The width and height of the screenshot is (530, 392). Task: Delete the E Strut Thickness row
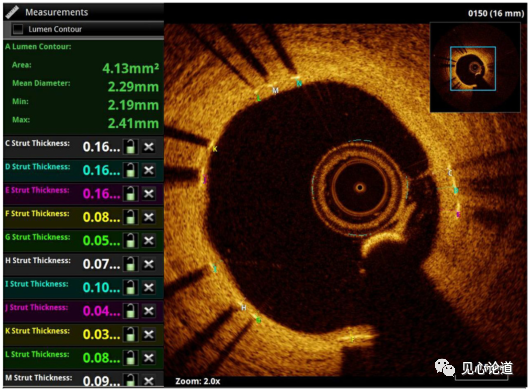click(x=149, y=194)
